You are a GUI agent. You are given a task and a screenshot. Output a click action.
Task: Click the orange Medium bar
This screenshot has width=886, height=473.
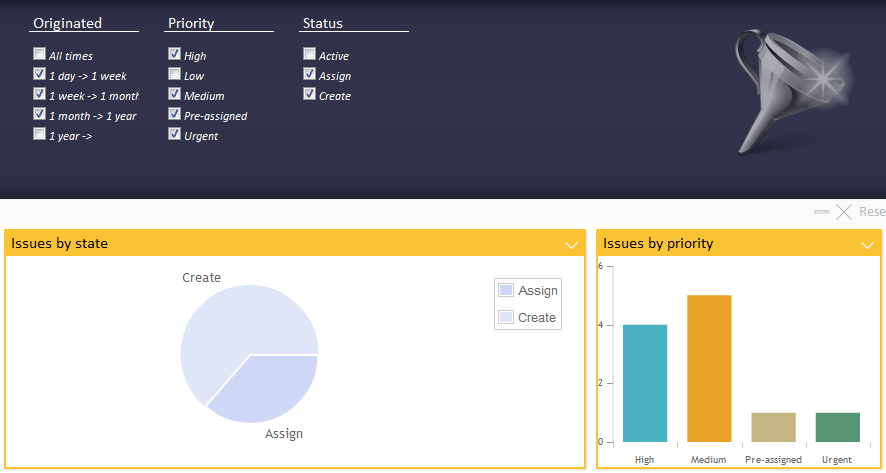709,368
